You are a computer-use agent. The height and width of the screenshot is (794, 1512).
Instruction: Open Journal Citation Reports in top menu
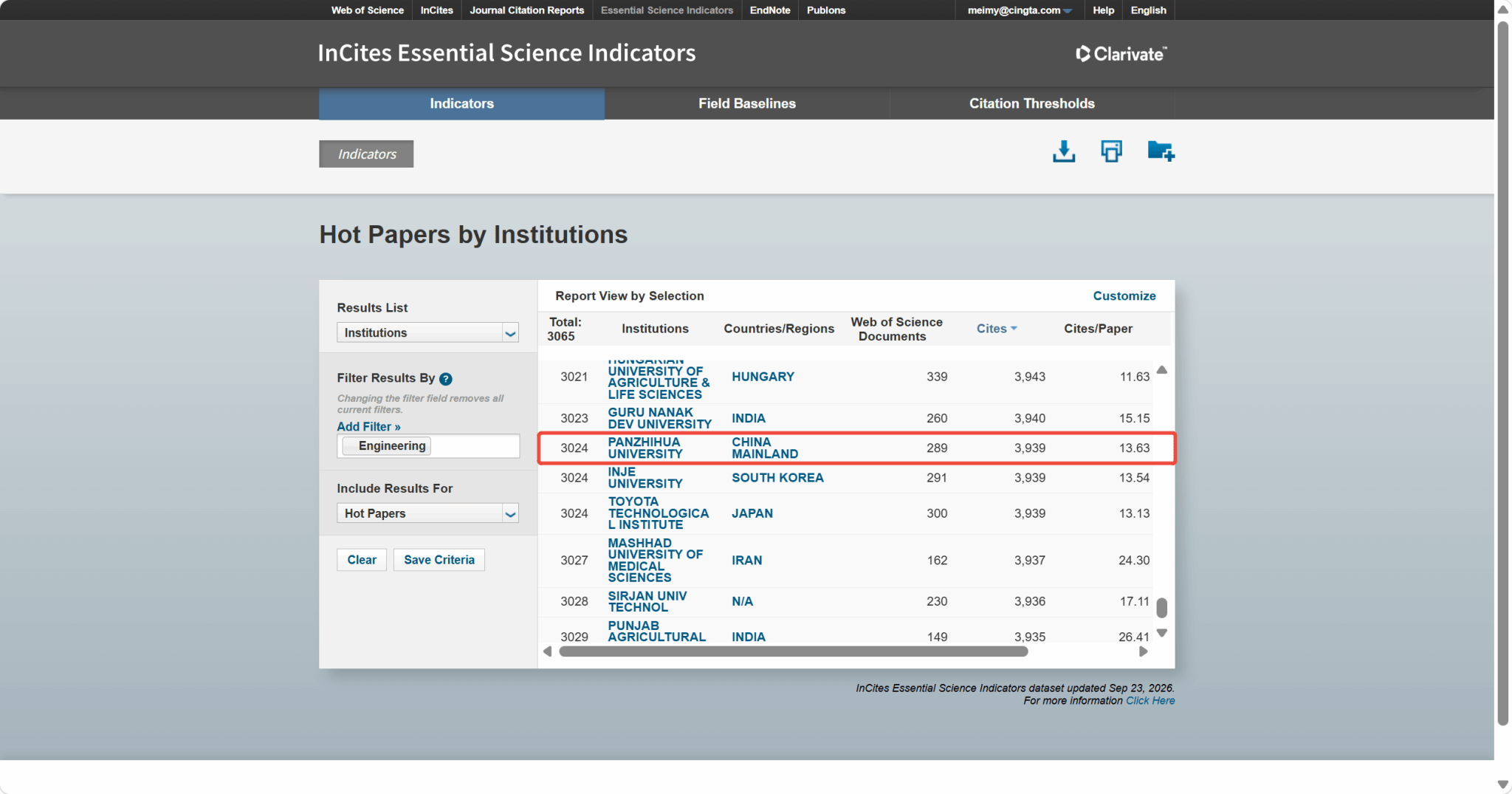coord(526,10)
